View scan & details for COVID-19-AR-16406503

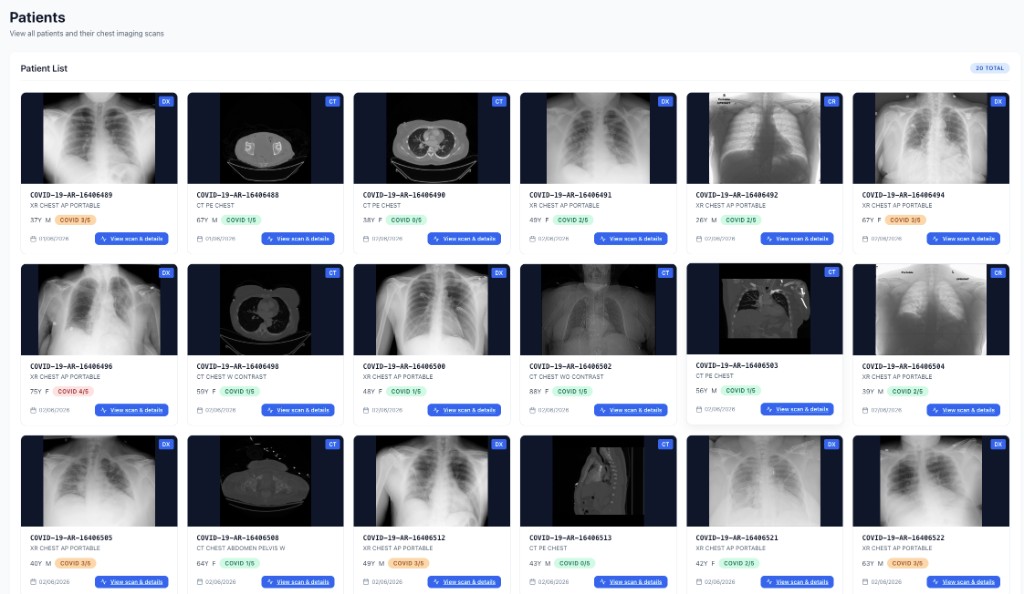tap(797, 409)
